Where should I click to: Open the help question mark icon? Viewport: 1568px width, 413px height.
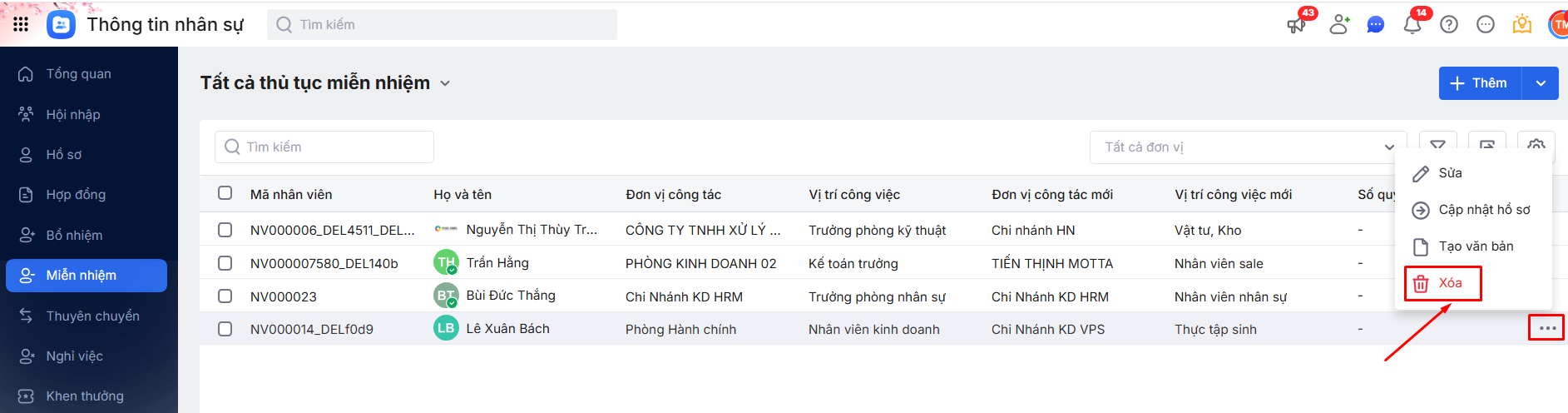click(1449, 25)
